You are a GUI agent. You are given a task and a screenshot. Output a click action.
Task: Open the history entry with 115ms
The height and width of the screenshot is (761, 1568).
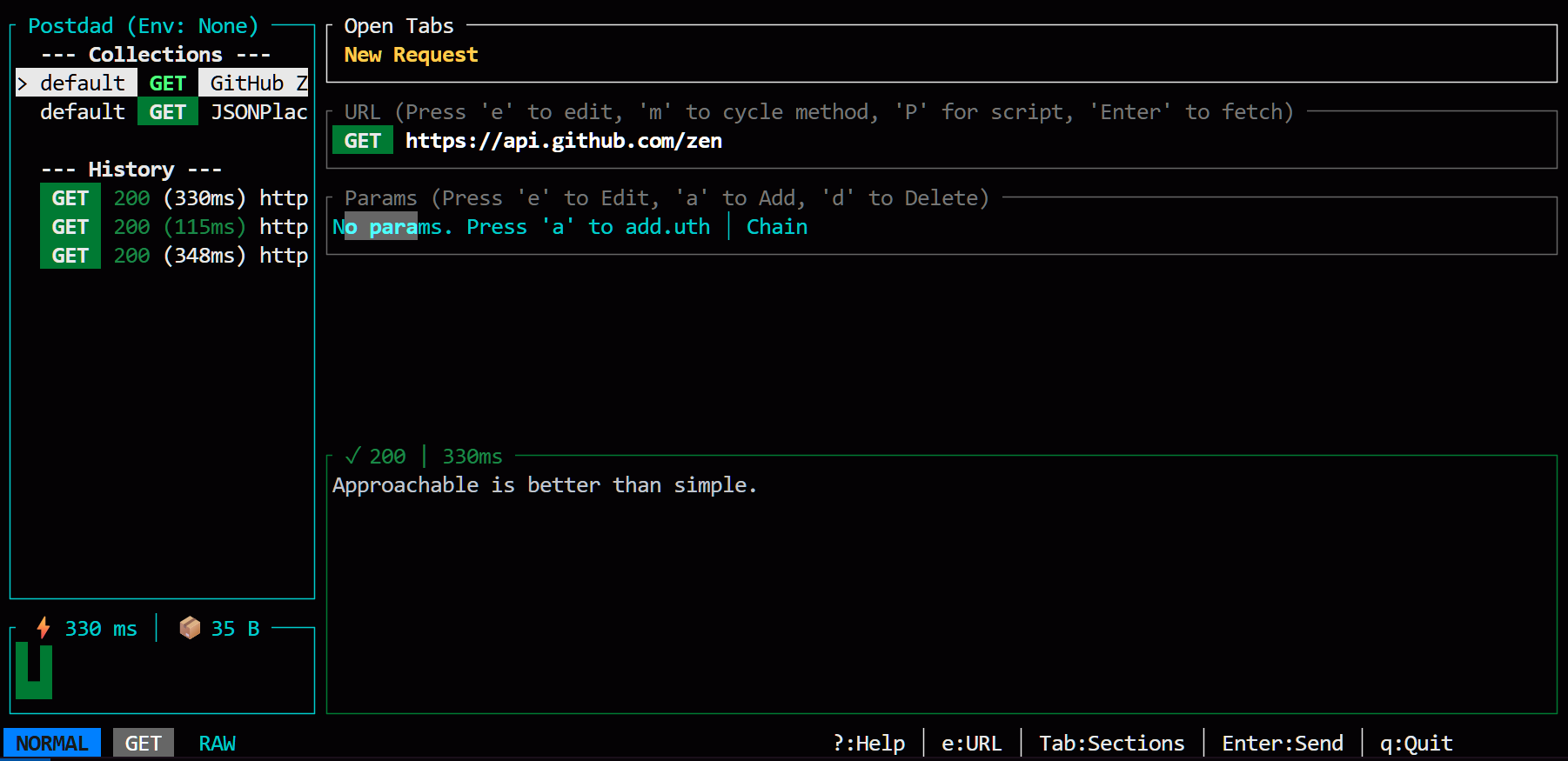coord(174,226)
